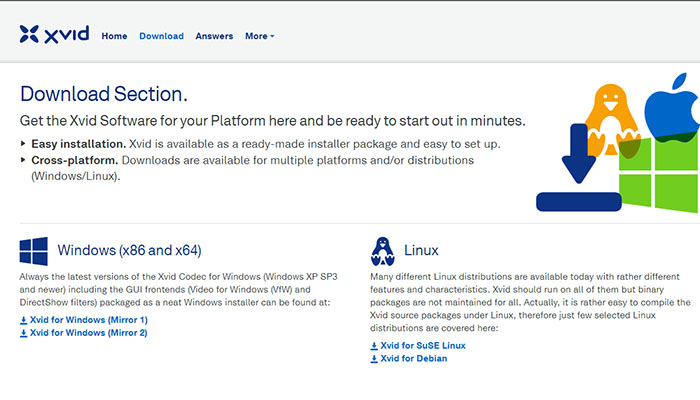Click download arrow icon next to Mirror 2
The height and width of the screenshot is (400, 700).
click(x=24, y=333)
